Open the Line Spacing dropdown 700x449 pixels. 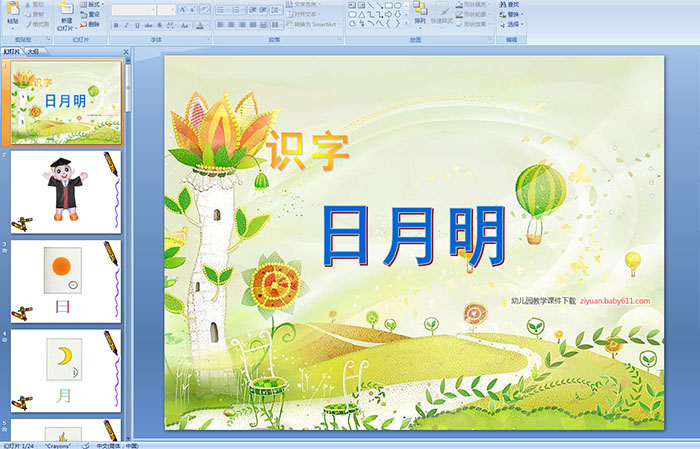277,10
